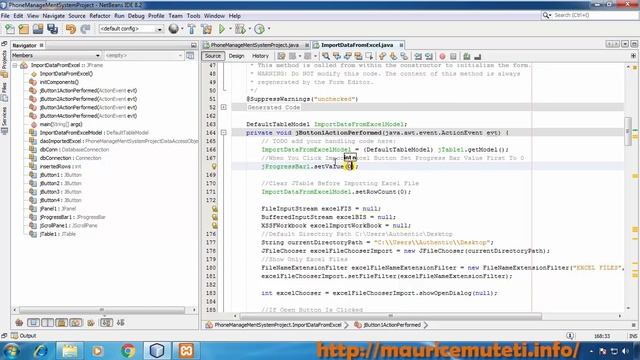This screenshot has width=640, height=360.
Task: Switch to PhoneManageMentSystemProject.java tab
Action: [x=255, y=45]
